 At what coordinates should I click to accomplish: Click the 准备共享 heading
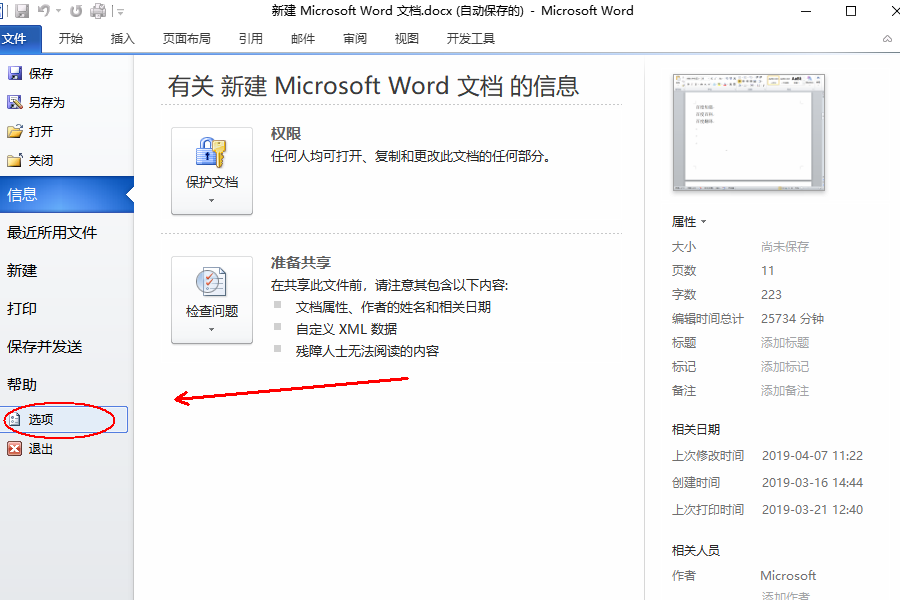(301, 263)
